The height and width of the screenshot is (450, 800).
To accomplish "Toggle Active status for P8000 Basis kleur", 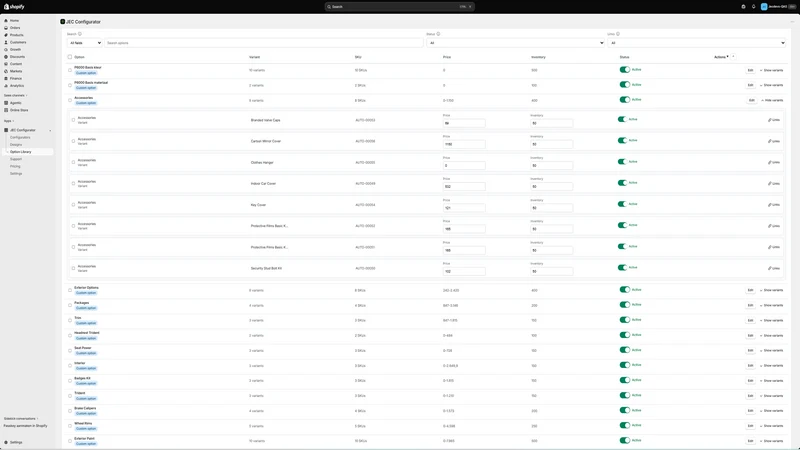I will coord(624,70).
